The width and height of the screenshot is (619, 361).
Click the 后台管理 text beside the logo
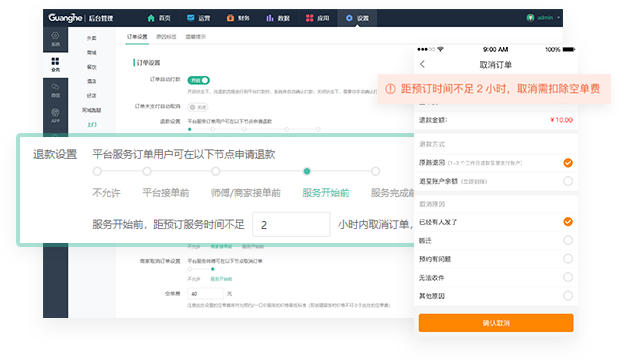[x=101, y=18]
